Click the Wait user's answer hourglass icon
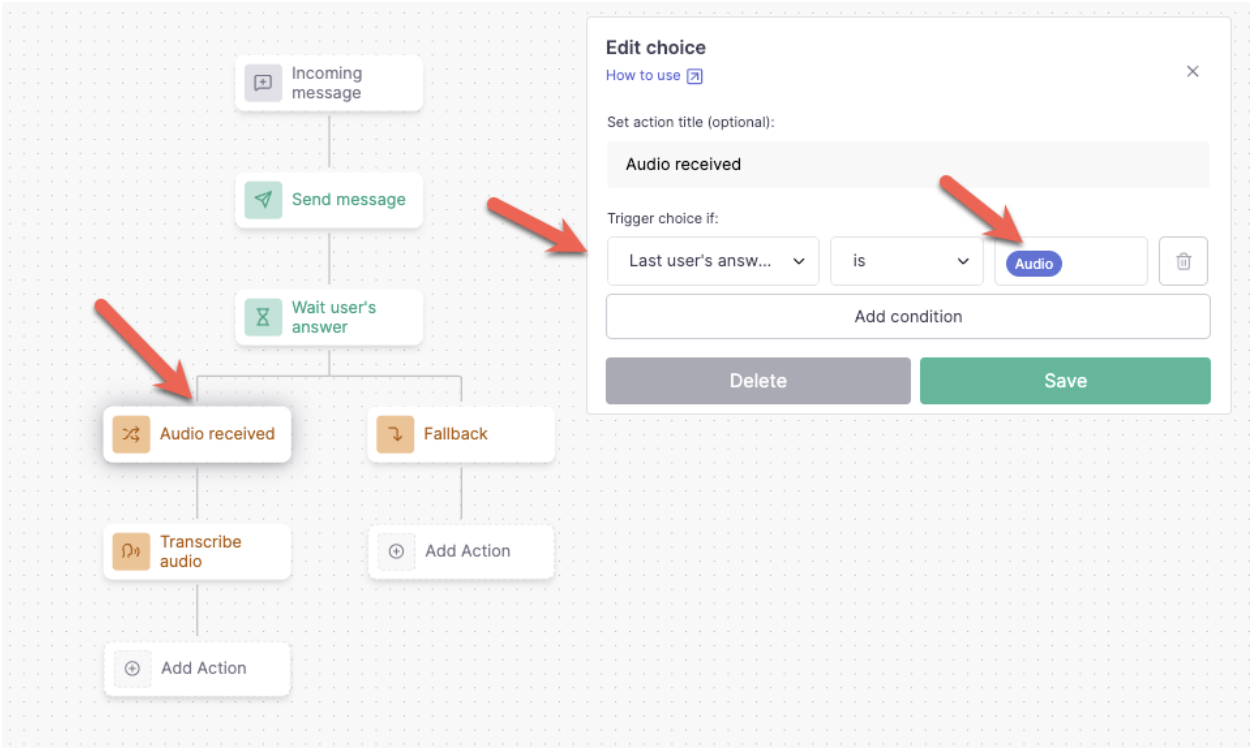This screenshot has width=1254, height=750. tap(263, 317)
